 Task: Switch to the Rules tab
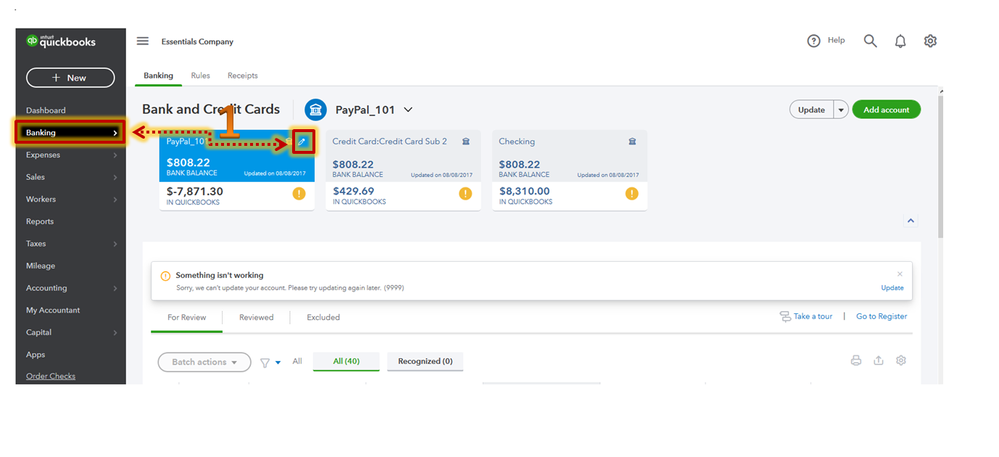click(x=200, y=75)
